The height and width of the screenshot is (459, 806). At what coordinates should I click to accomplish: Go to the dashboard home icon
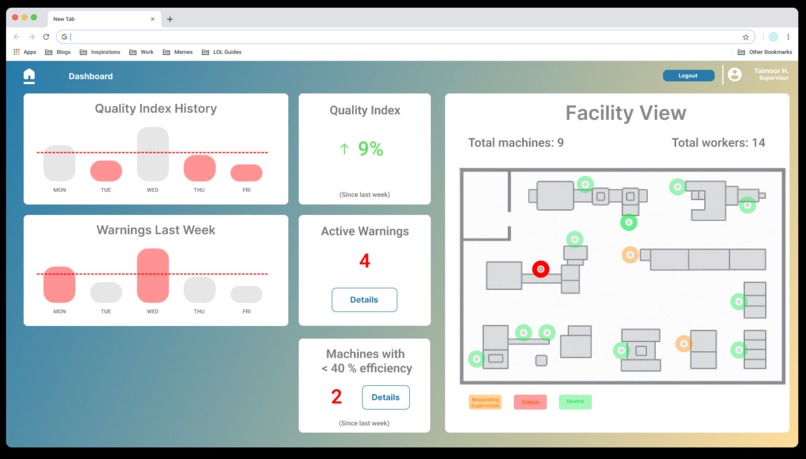click(x=29, y=76)
